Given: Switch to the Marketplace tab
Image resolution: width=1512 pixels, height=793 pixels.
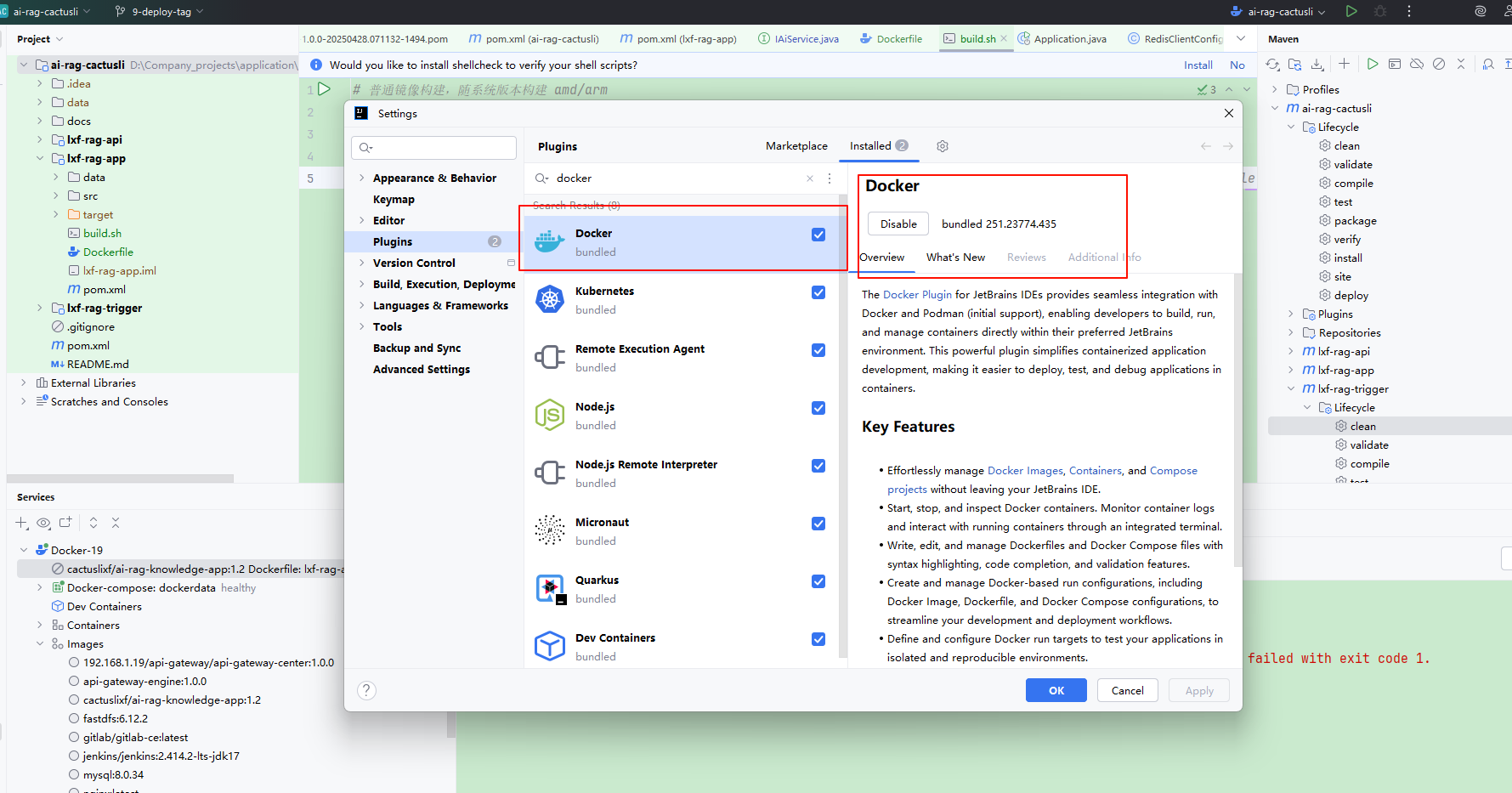Looking at the screenshot, I should click(796, 146).
